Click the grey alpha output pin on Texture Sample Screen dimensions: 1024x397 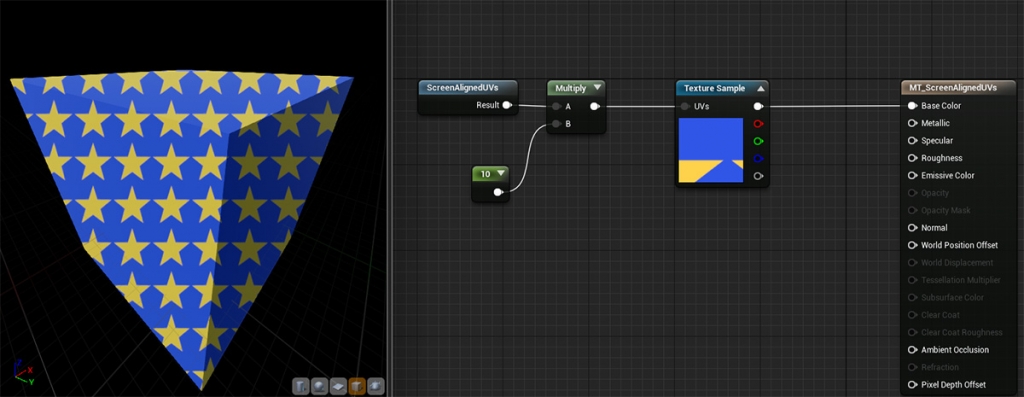758,176
